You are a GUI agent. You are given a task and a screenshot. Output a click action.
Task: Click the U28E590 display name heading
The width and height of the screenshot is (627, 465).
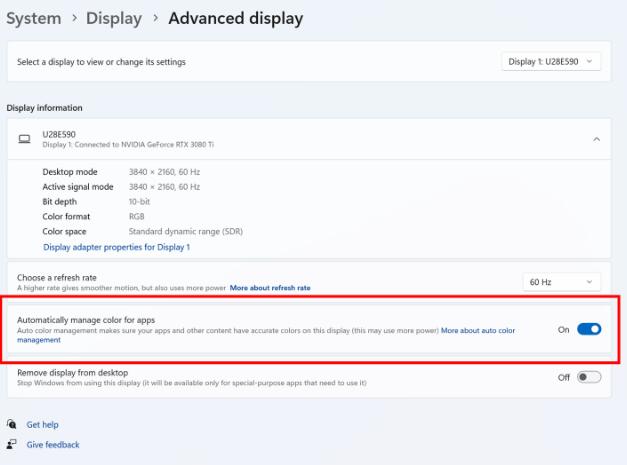[59, 134]
